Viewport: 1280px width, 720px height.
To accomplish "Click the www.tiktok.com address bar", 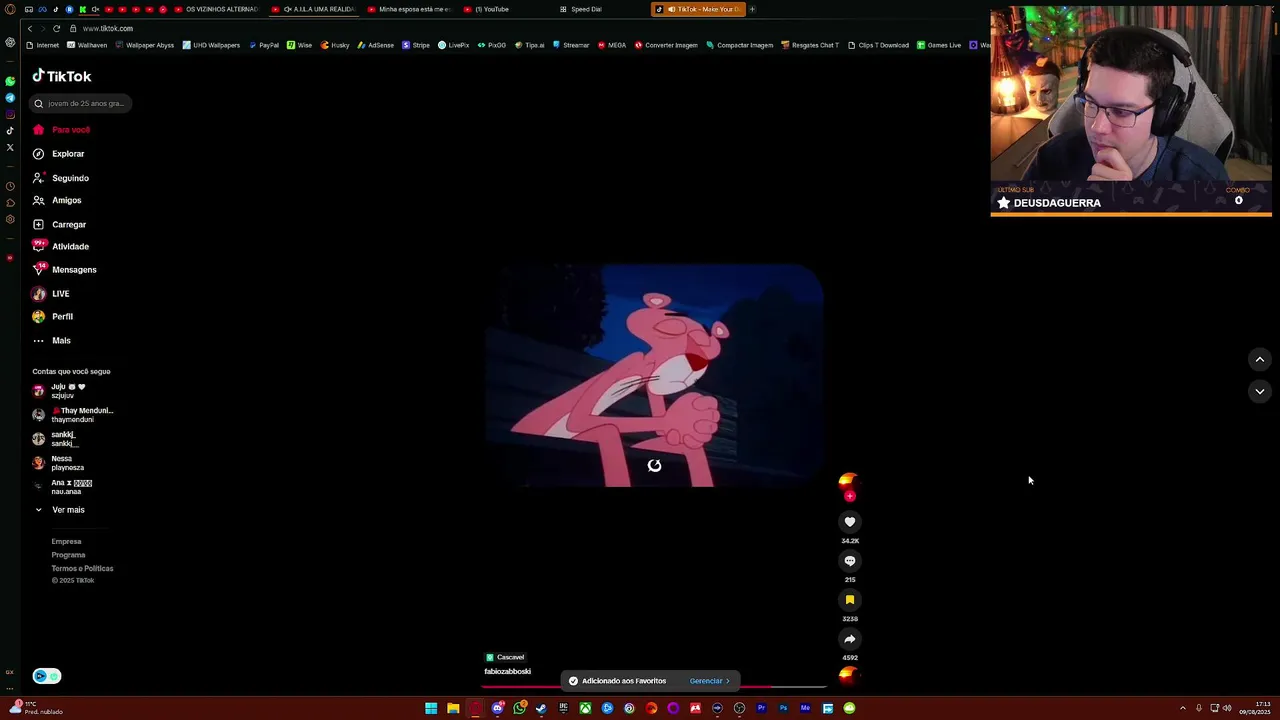I will click(x=107, y=28).
